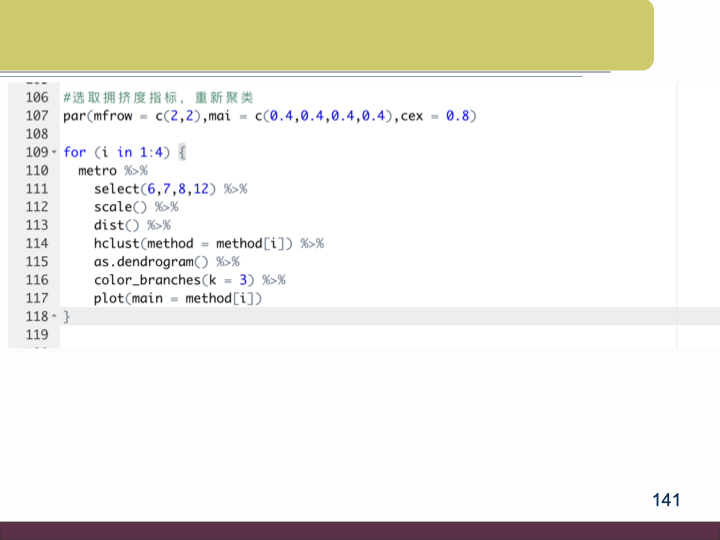720x540 pixels.
Task: Click the slide page number 141
Action: 665,499
